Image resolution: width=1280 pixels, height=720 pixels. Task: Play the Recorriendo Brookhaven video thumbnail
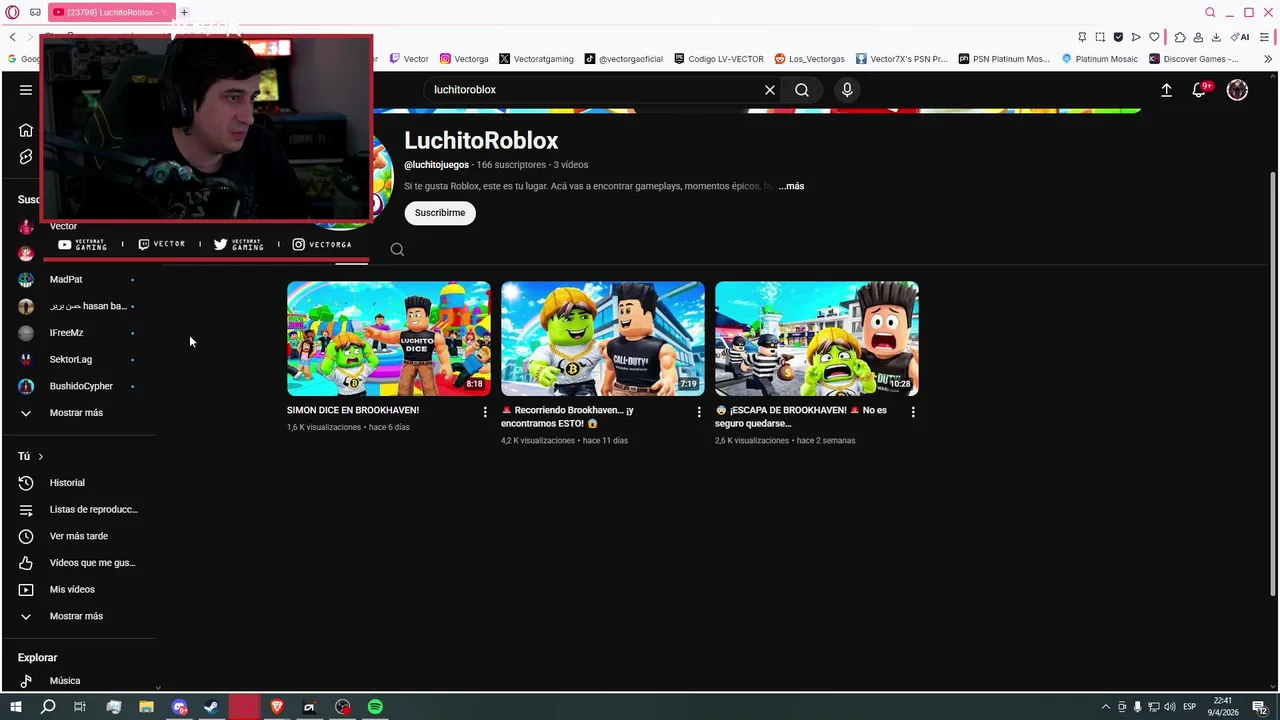click(x=603, y=338)
